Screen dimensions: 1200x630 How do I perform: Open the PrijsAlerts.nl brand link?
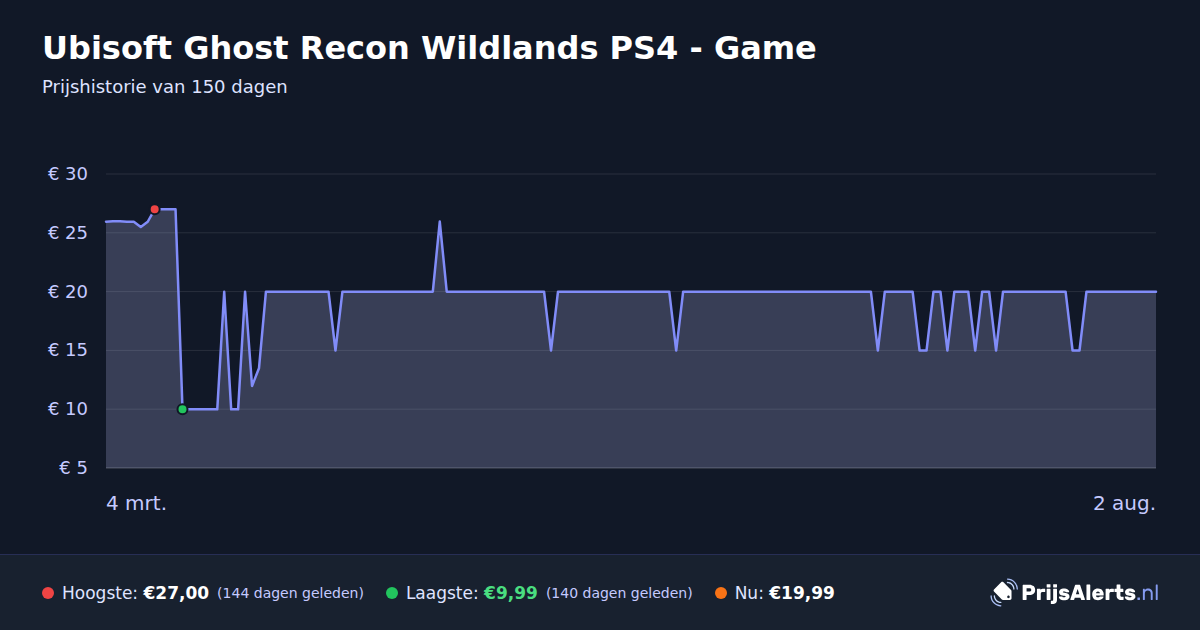(1075, 593)
